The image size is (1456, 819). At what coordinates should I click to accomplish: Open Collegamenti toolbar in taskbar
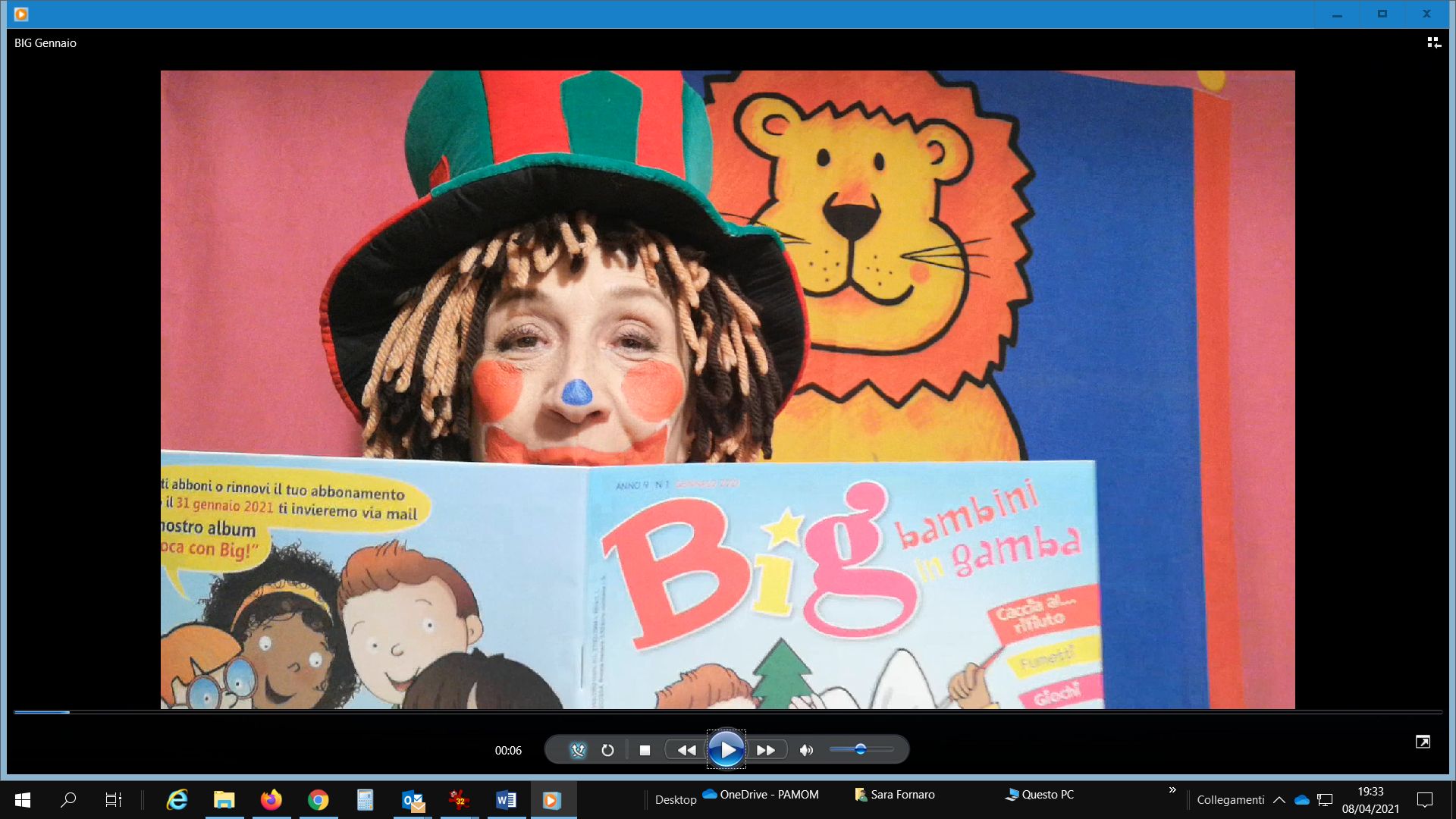1230,799
